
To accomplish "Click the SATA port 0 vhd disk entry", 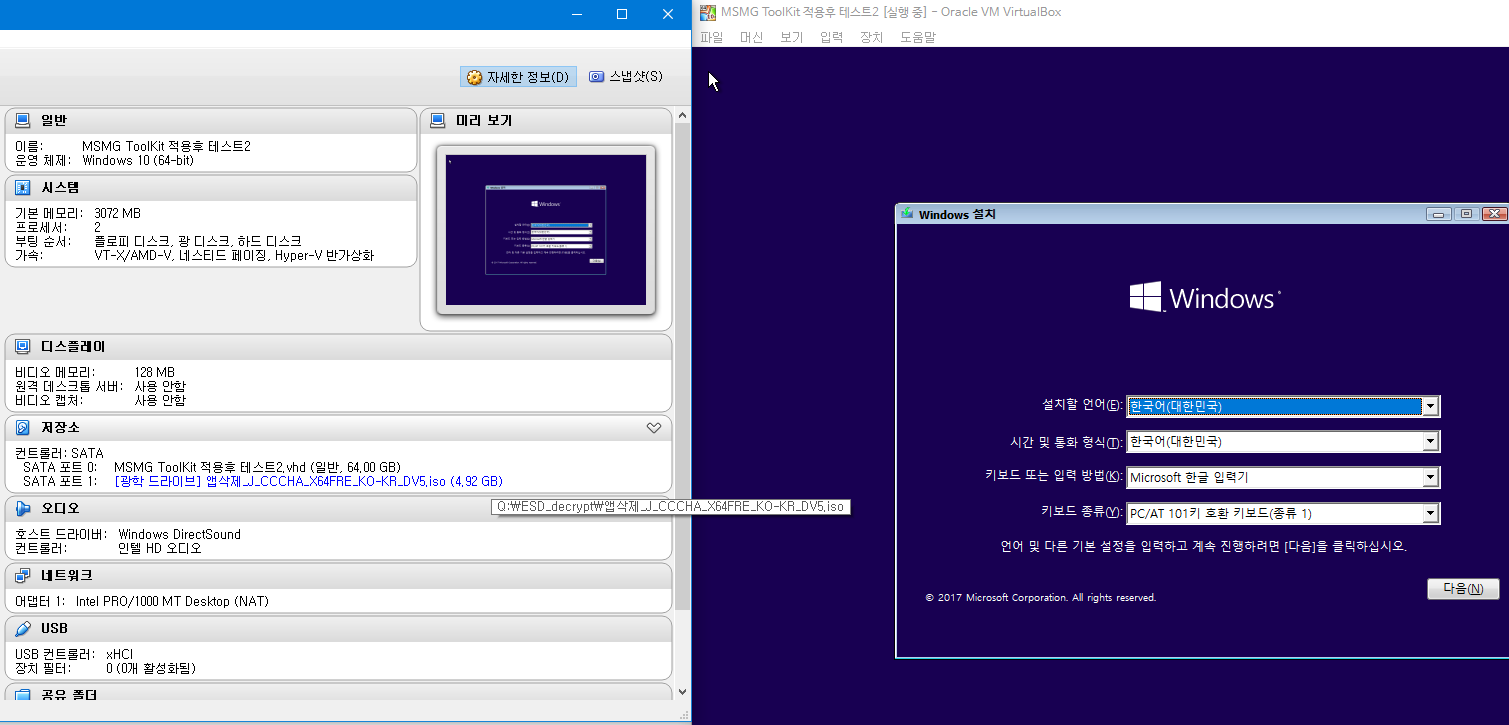I will click(257, 467).
